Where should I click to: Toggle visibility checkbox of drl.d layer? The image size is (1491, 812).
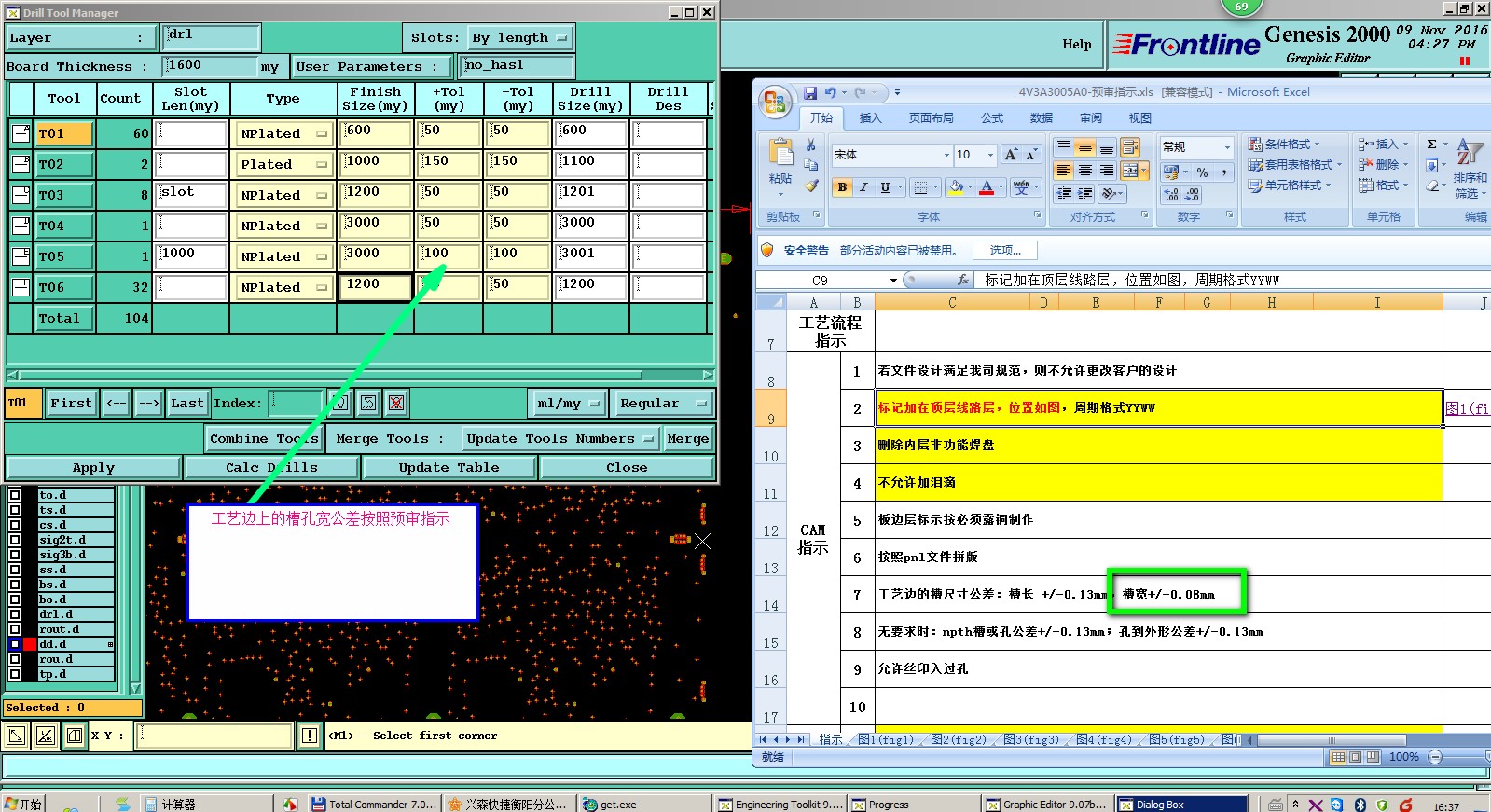click(15, 614)
